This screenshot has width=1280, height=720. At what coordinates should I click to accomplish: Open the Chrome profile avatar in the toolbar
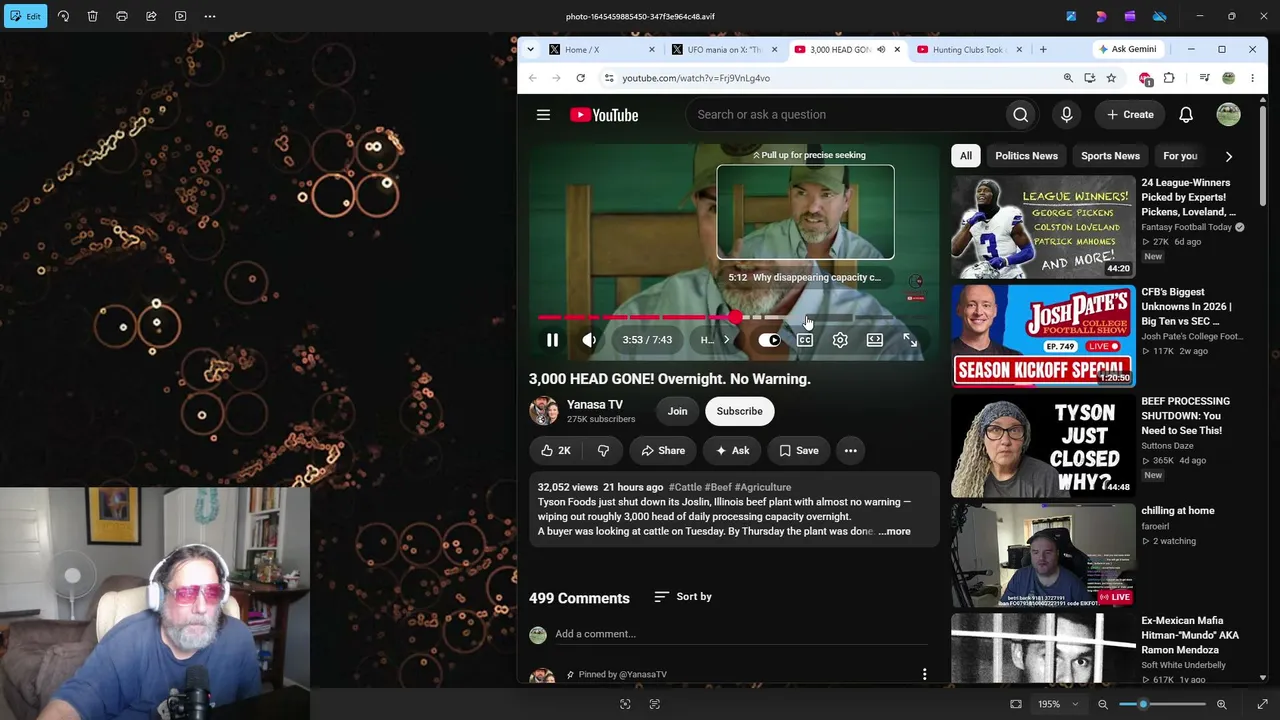(x=1228, y=78)
